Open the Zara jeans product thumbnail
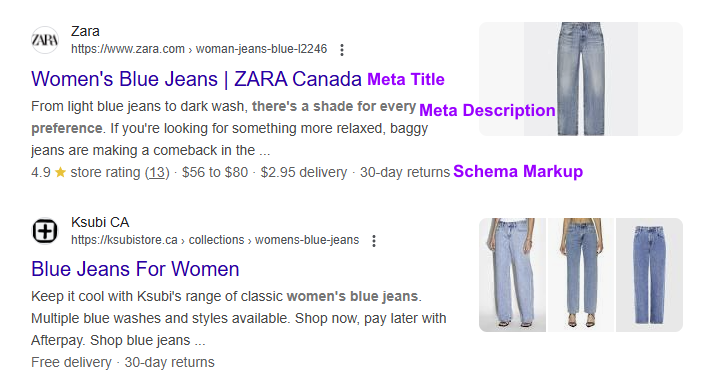The width and height of the screenshot is (702, 386). [x=581, y=79]
